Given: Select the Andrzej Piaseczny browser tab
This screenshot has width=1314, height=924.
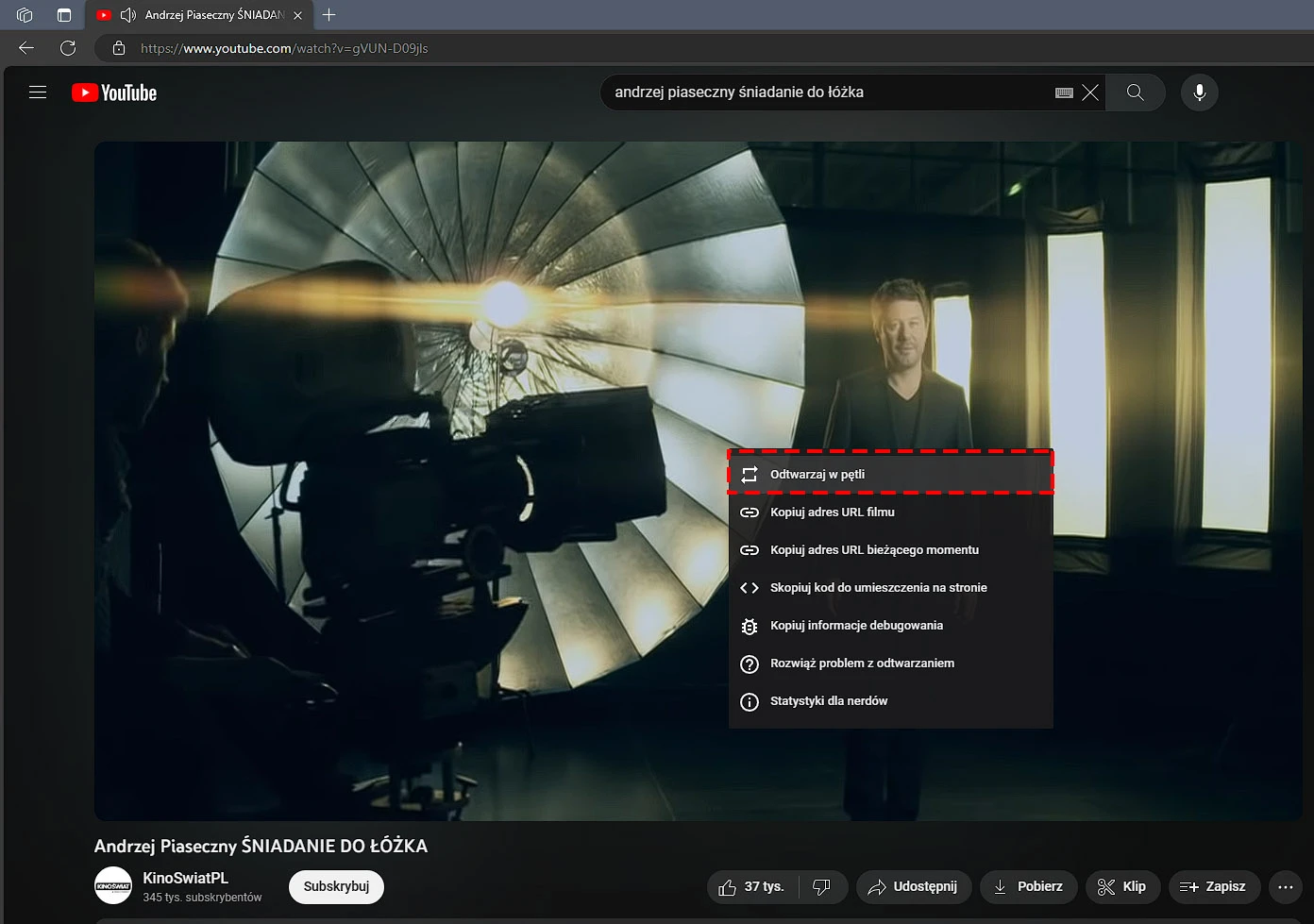Looking at the screenshot, I should click(x=198, y=15).
